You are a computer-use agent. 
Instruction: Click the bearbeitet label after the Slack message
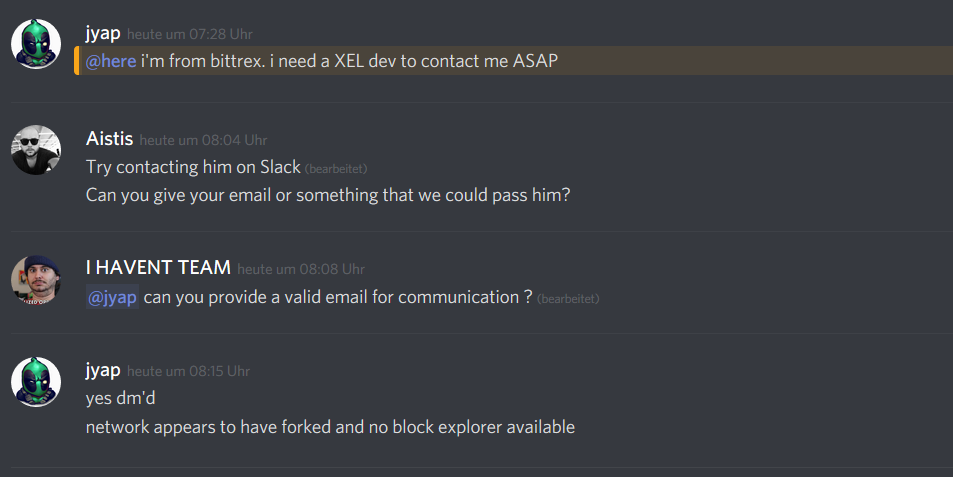[336, 169]
